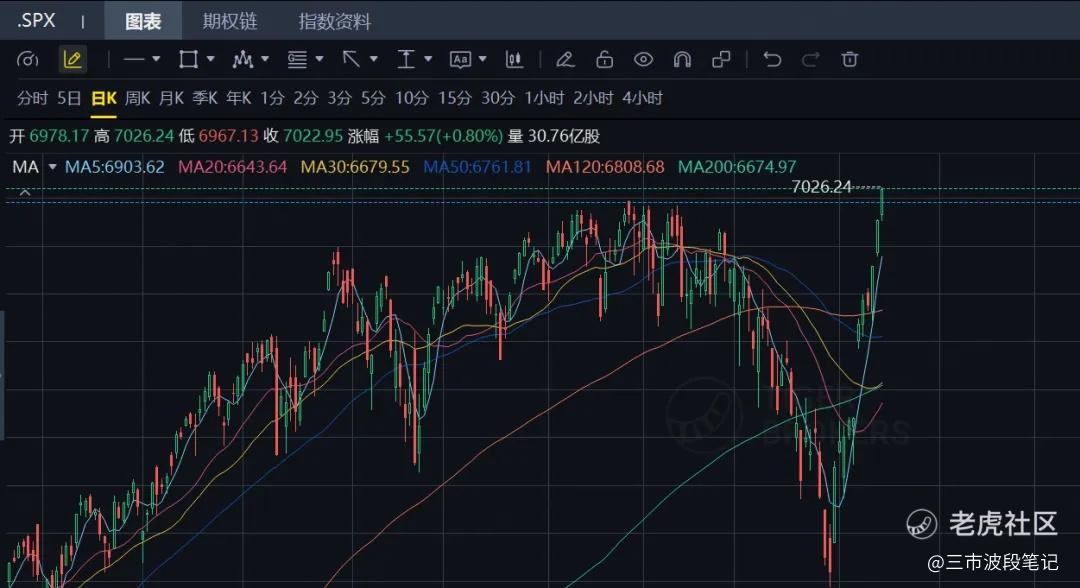The height and width of the screenshot is (588, 1080).
Task: Select the 2小时 period
Action: click(x=593, y=98)
